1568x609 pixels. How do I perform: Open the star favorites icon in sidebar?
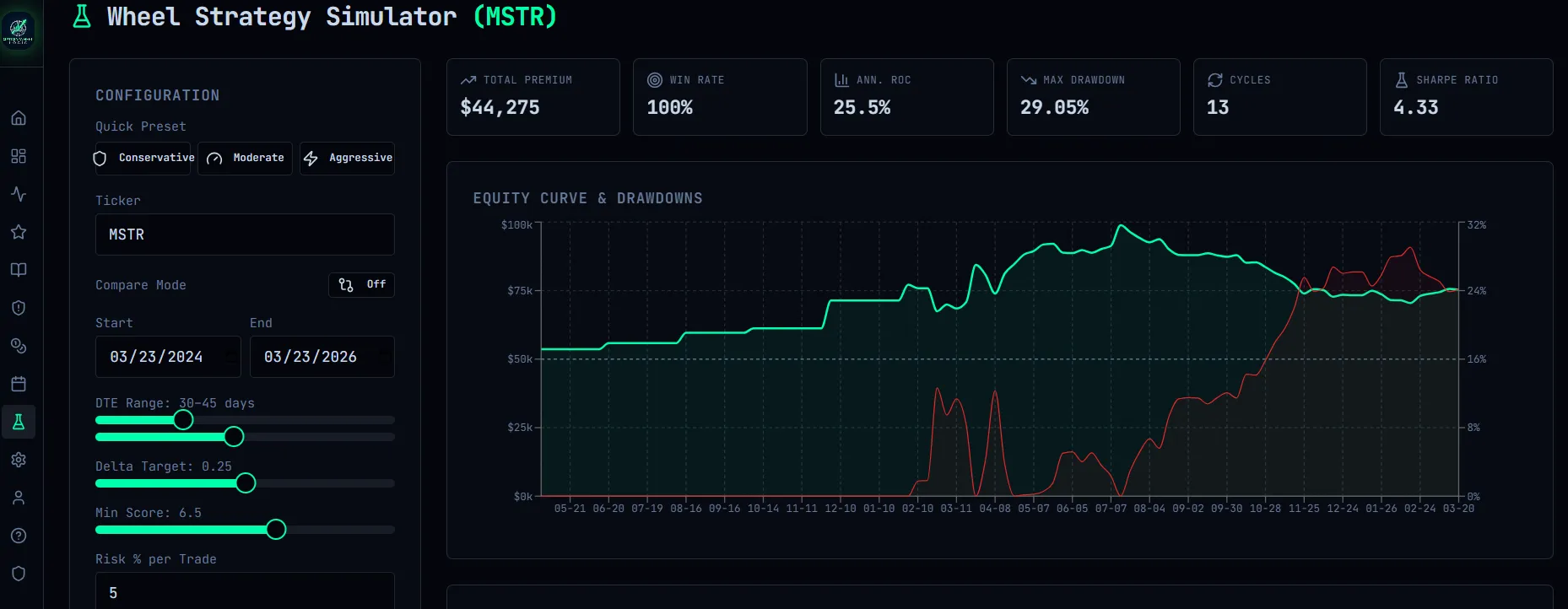tap(19, 232)
